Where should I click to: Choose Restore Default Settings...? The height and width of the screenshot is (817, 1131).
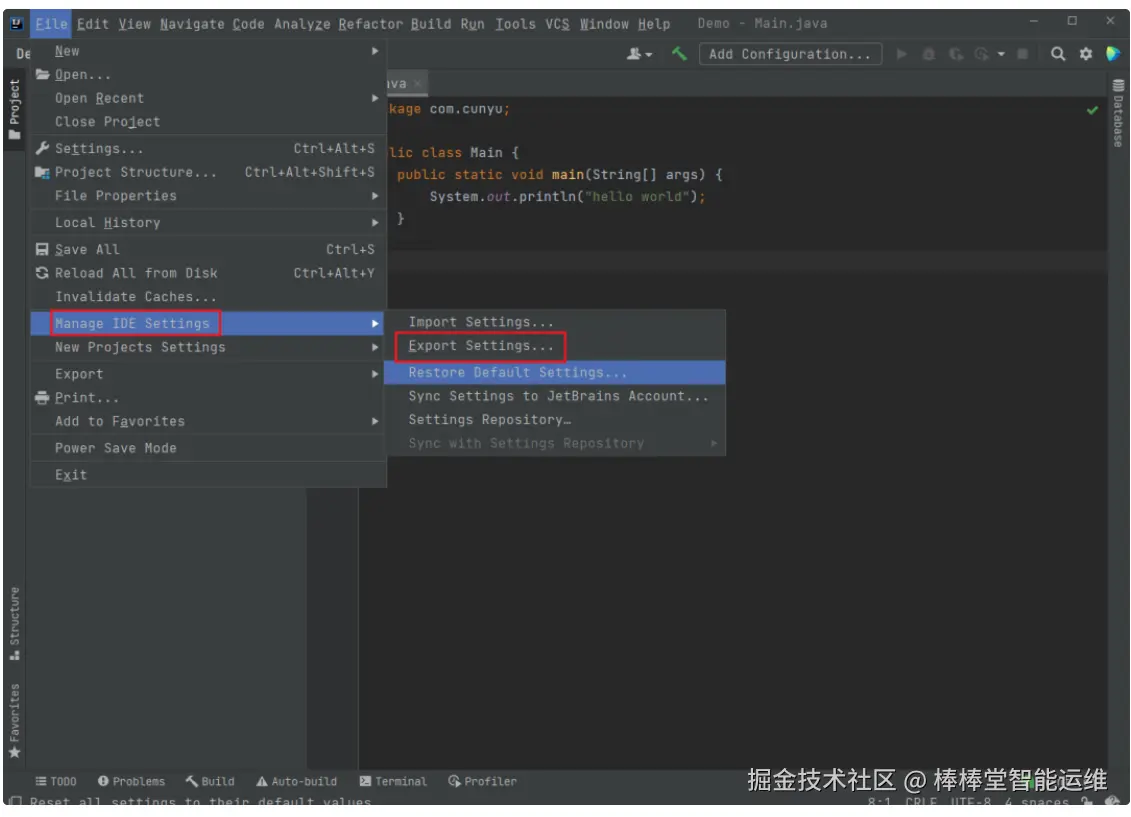(554, 373)
